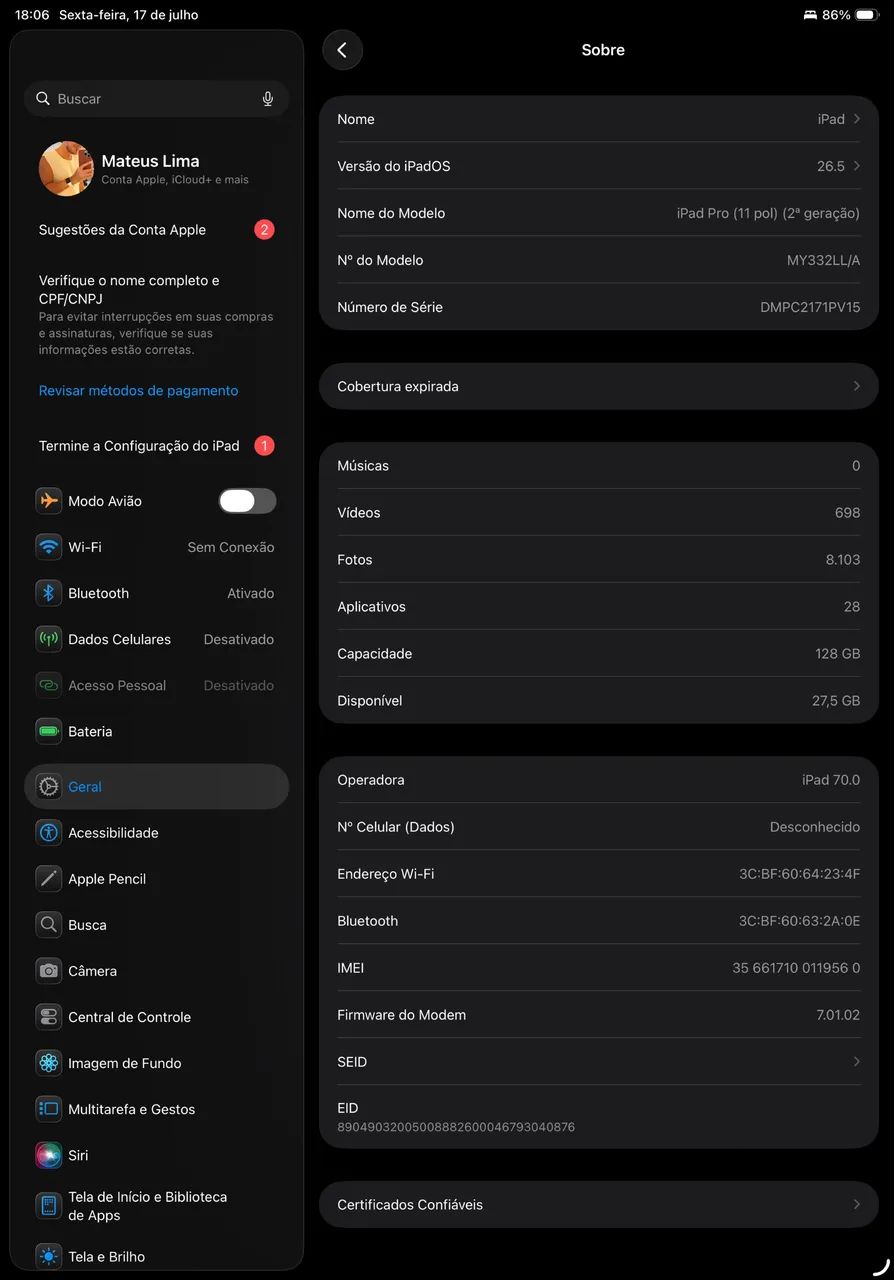The width and height of the screenshot is (894, 1280).
Task: Tap serial number DMPC2171PV15
Action: [810, 307]
